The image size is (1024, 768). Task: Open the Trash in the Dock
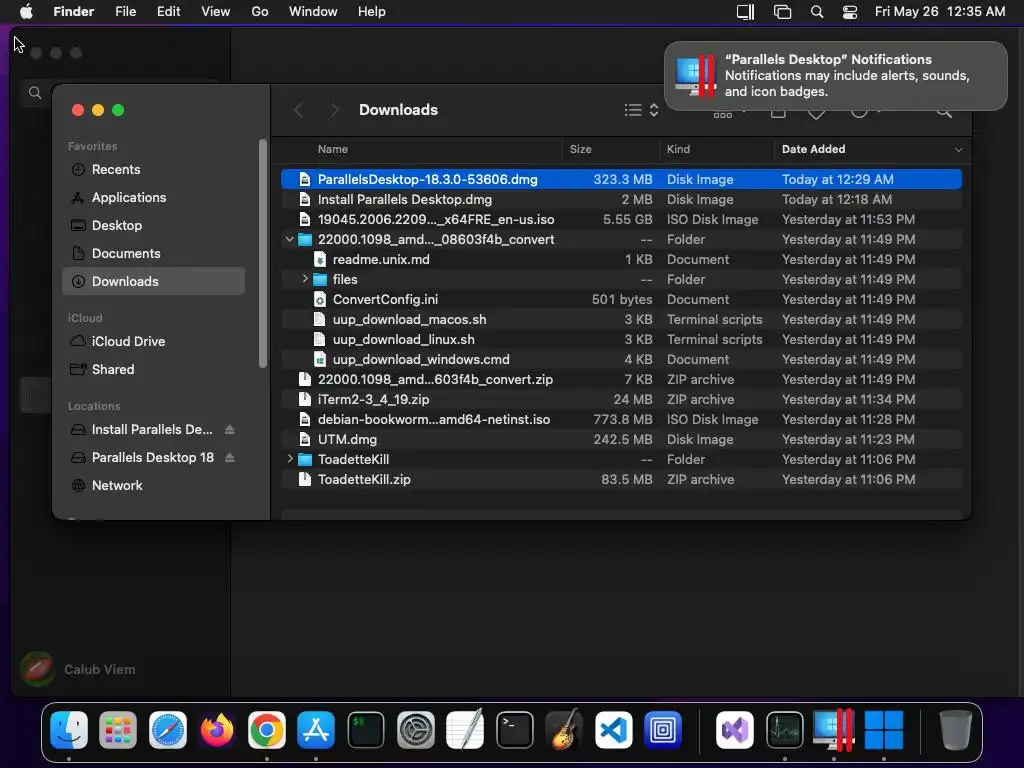[x=955, y=729]
